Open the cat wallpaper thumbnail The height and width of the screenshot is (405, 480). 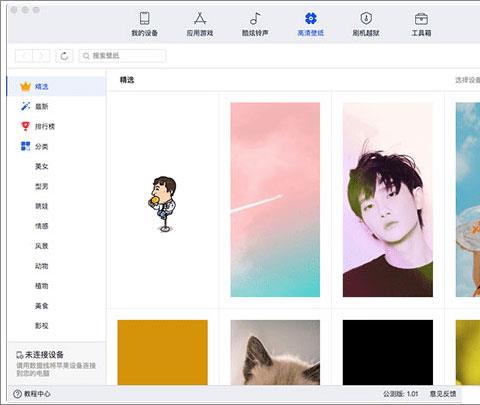[275, 352]
